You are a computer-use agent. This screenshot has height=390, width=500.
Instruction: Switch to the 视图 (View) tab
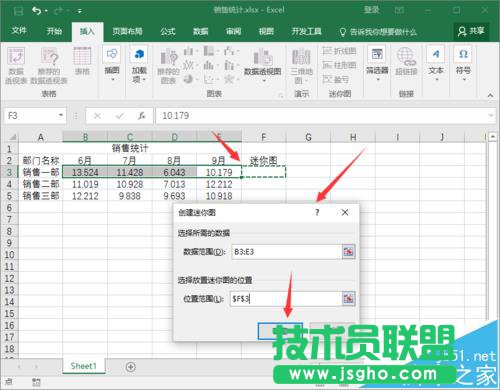point(266,31)
